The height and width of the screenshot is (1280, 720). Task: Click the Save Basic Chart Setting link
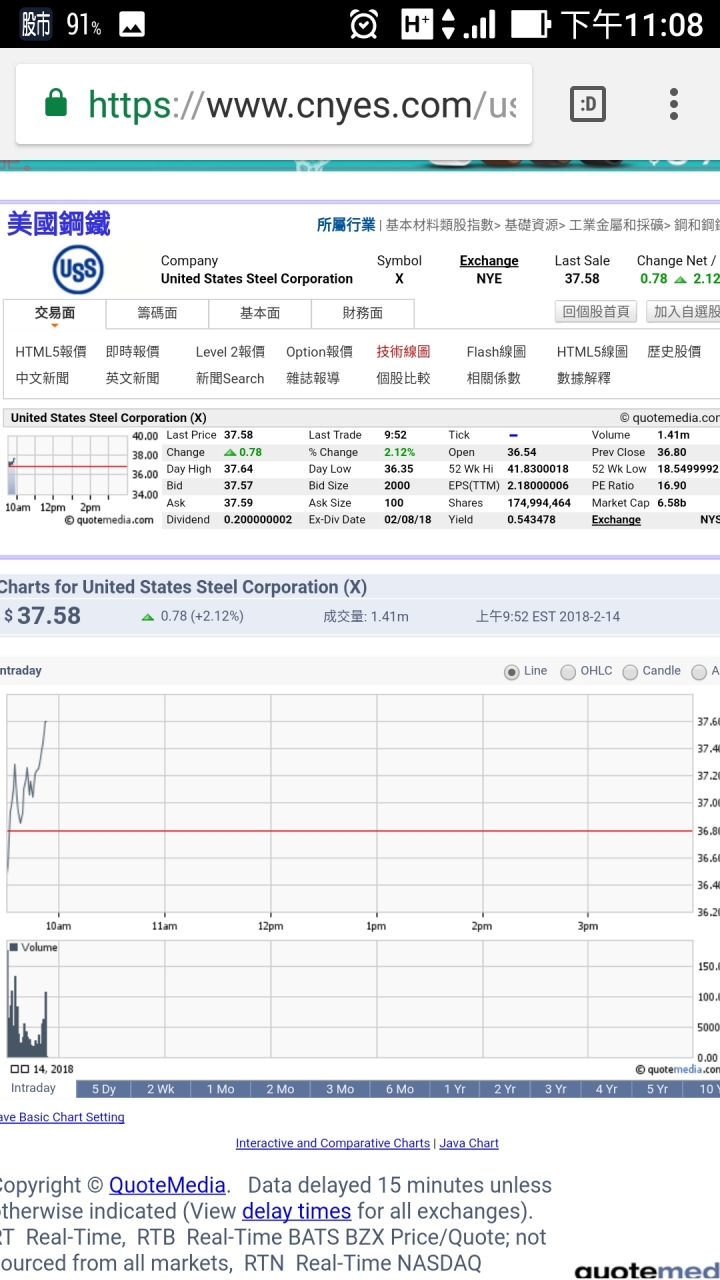click(x=62, y=1117)
